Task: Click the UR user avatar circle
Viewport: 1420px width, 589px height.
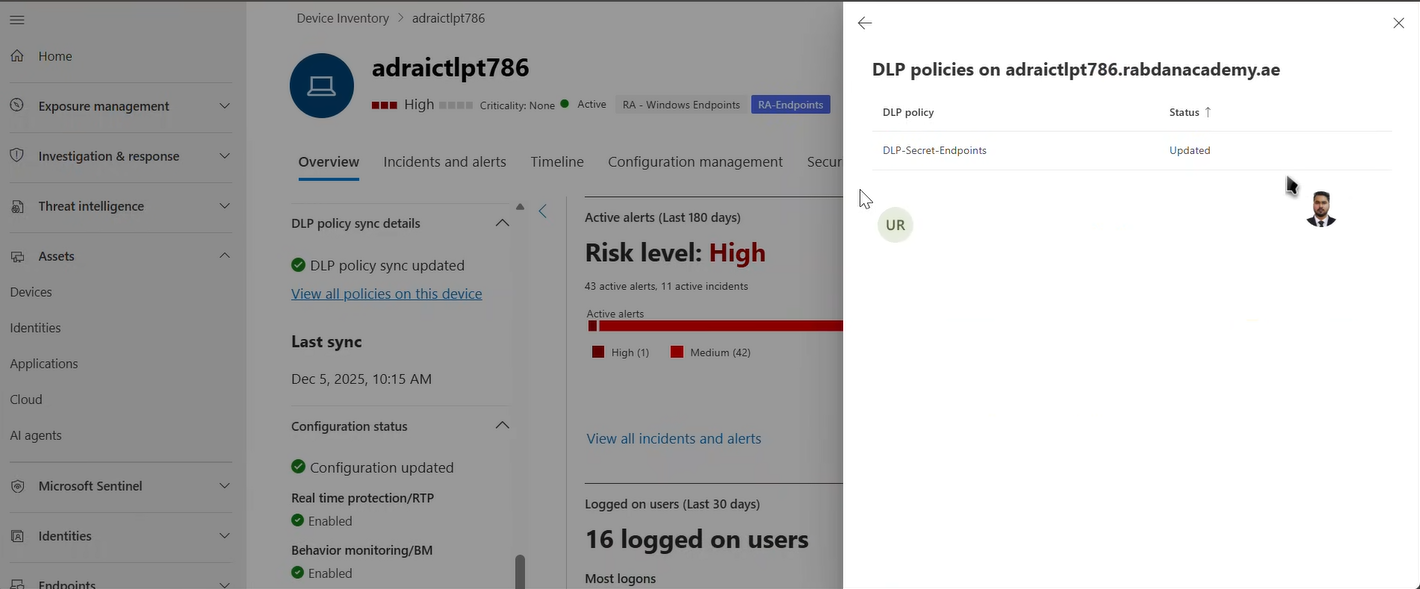Action: click(894, 224)
